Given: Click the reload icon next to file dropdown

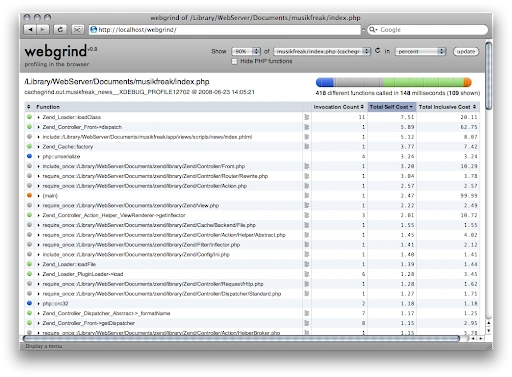Looking at the screenshot, I should 377,51.
